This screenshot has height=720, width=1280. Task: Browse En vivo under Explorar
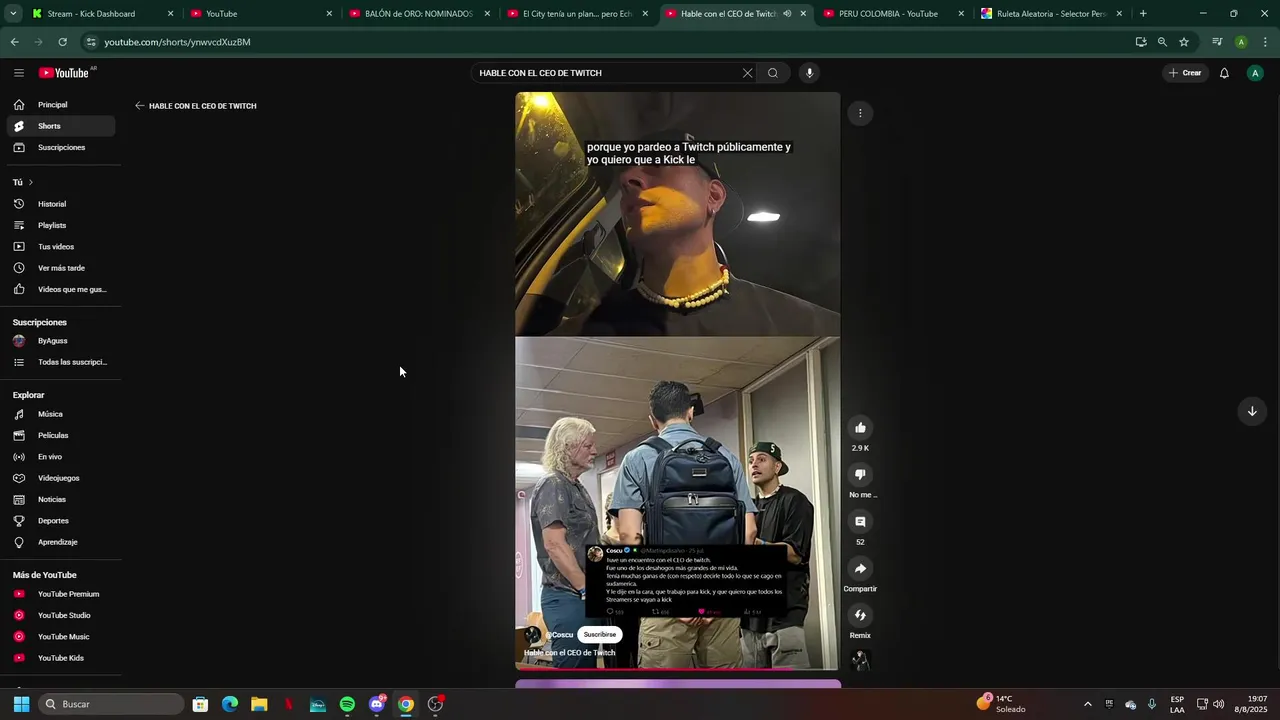point(60,457)
